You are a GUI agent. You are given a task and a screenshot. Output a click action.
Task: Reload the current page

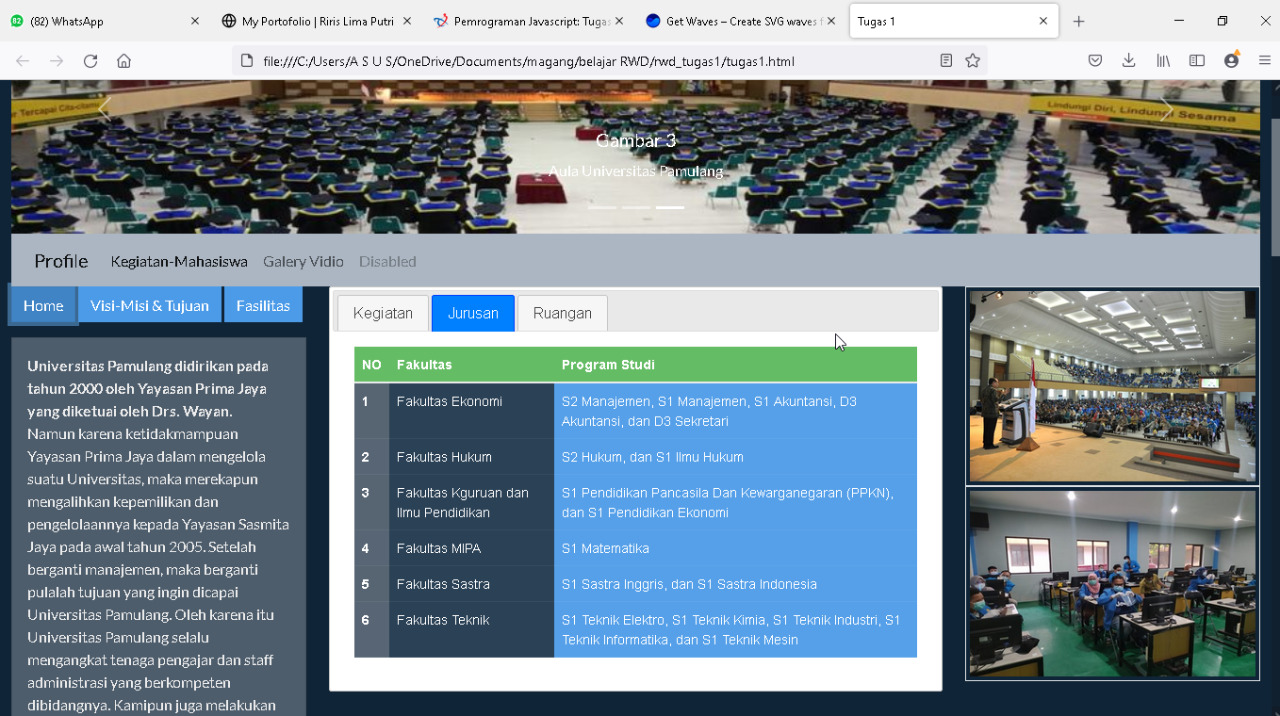pos(90,61)
